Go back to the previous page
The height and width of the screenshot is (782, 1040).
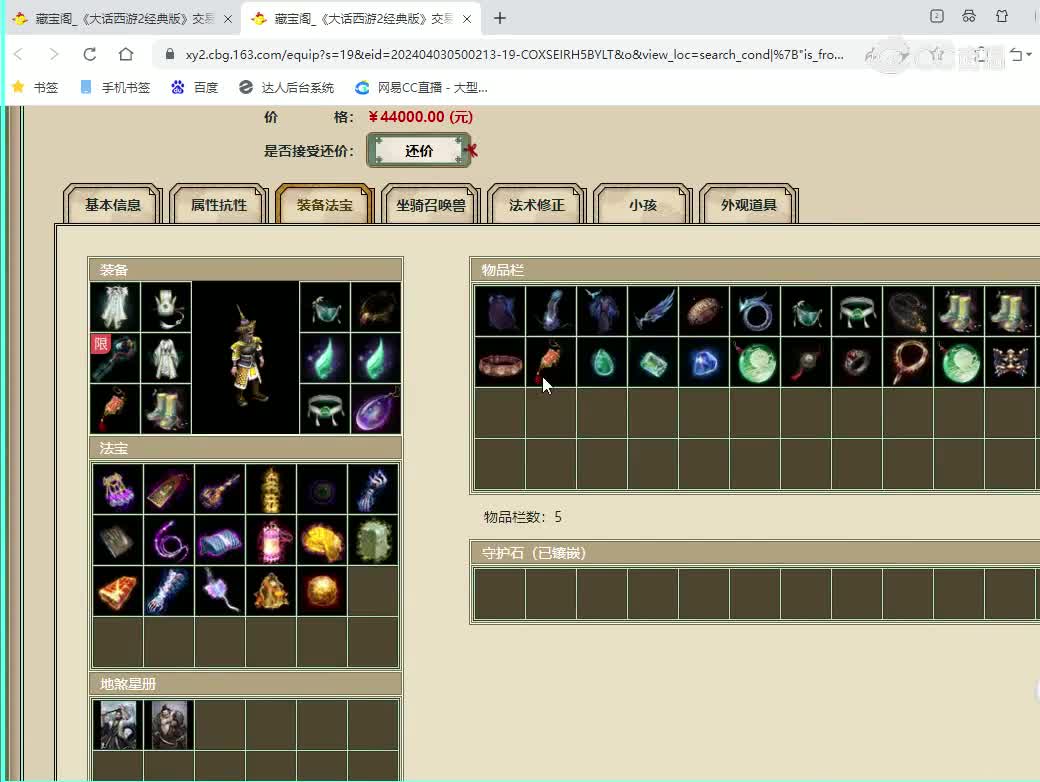19,54
